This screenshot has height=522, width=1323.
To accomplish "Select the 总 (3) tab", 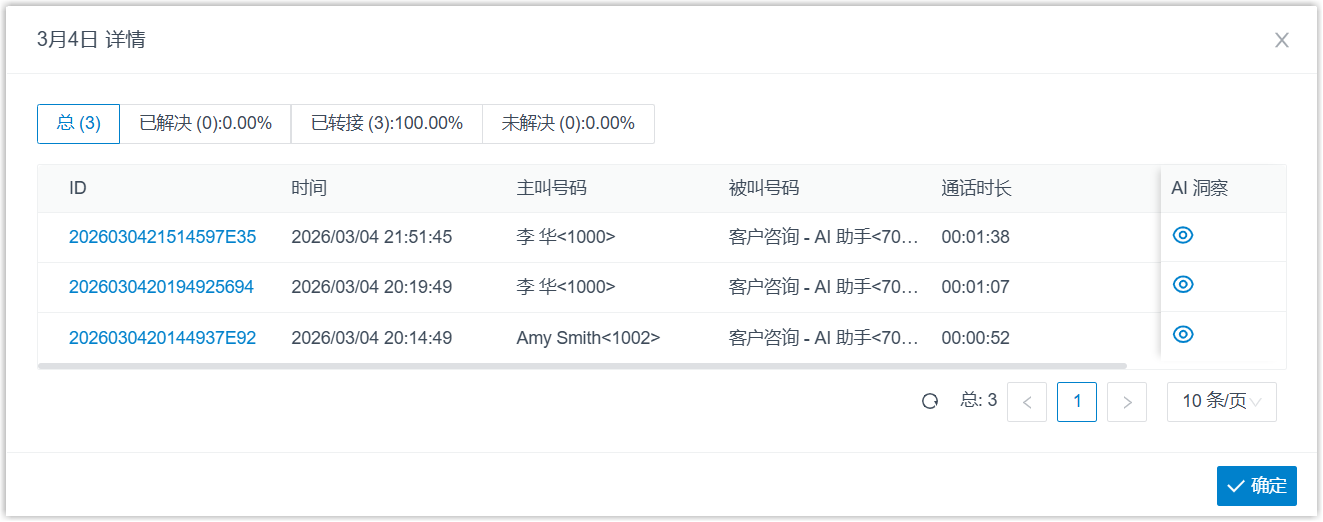I will point(79,124).
